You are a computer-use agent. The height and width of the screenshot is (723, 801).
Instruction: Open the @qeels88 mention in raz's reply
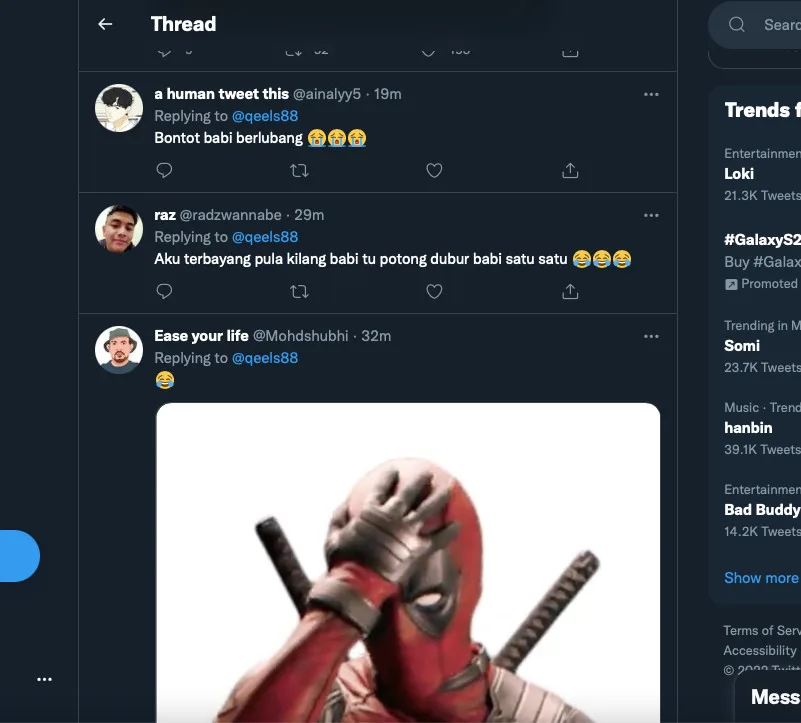265,237
